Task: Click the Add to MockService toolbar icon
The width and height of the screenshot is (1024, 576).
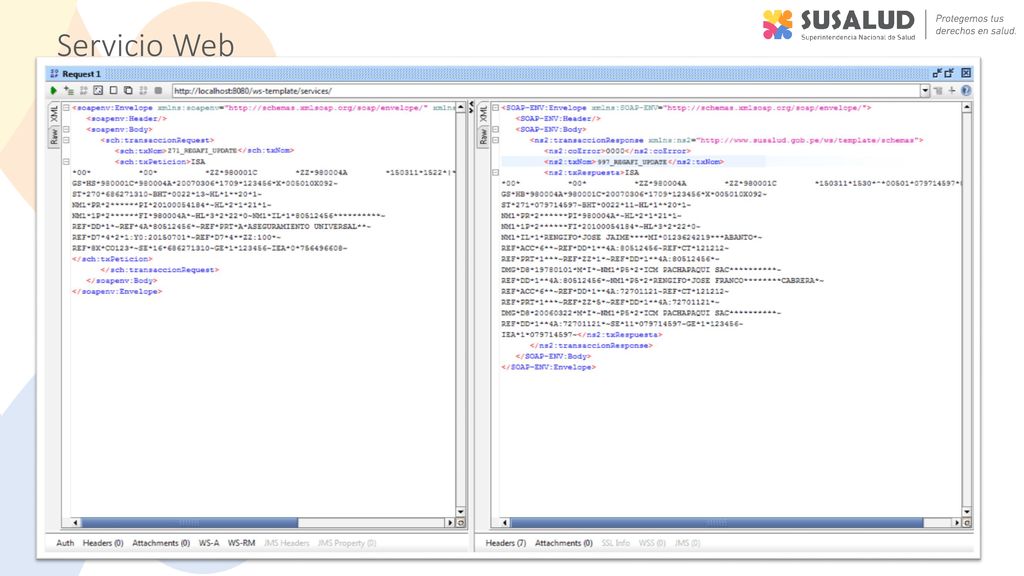Action: coord(84,91)
